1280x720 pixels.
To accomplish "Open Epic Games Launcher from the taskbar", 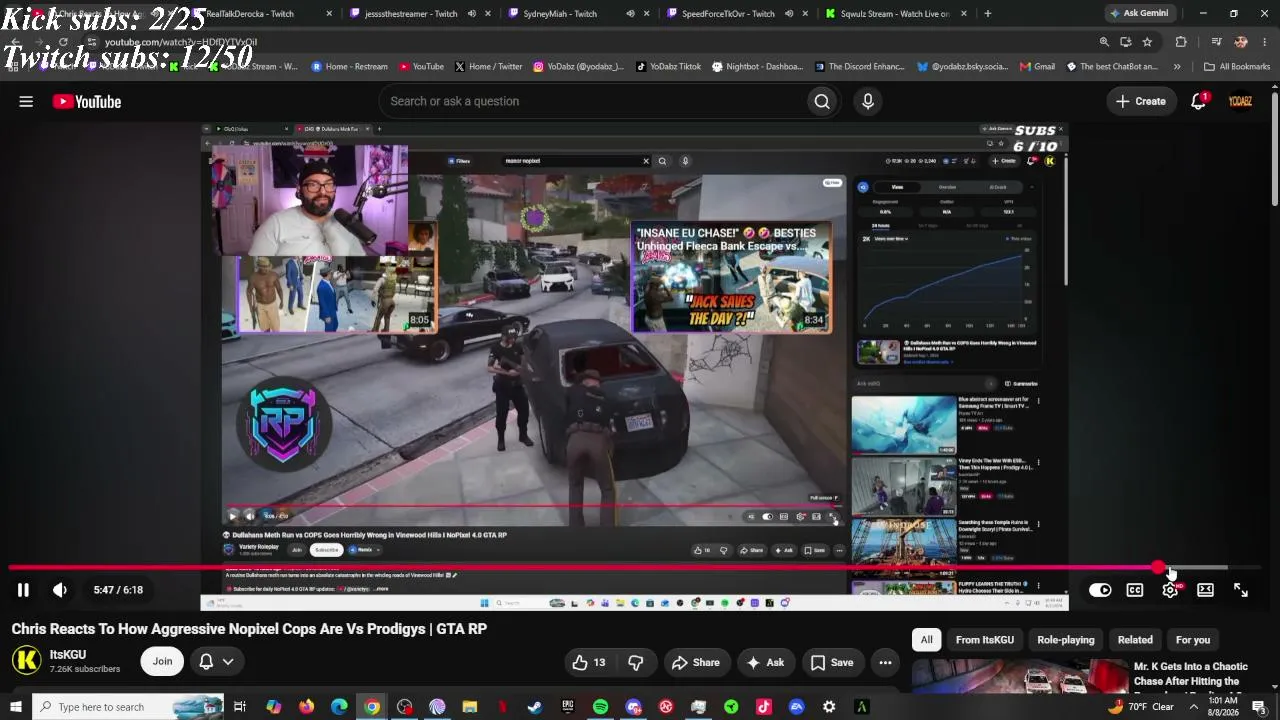I will pos(568,707).
